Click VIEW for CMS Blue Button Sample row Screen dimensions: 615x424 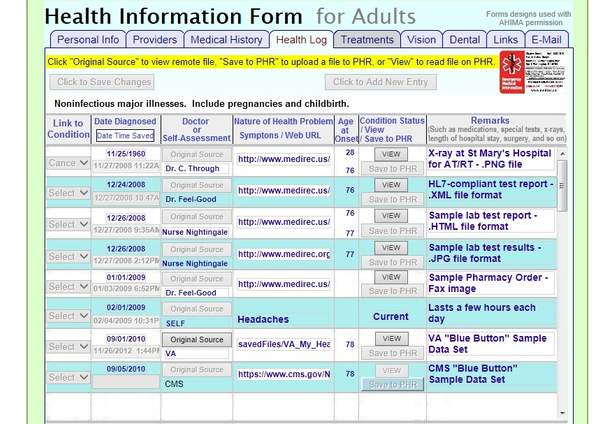click(392, 371)
